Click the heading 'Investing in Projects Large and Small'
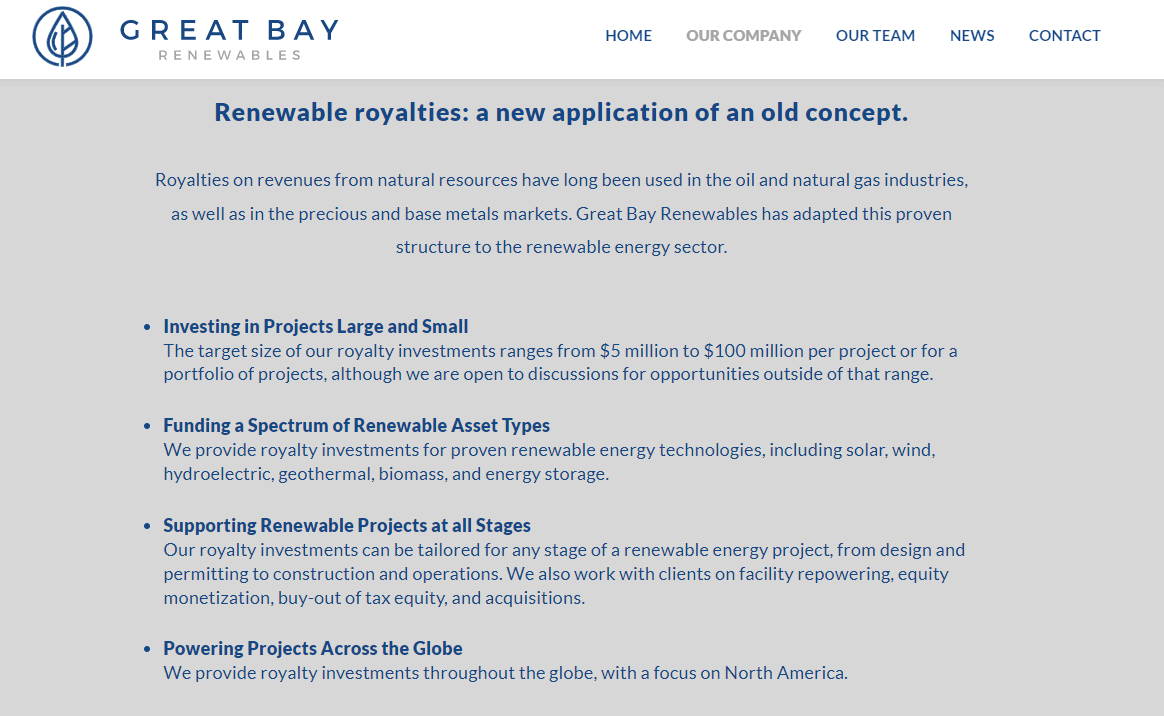The height and width of the screenshot is (716, 1164). pos(315,326)
